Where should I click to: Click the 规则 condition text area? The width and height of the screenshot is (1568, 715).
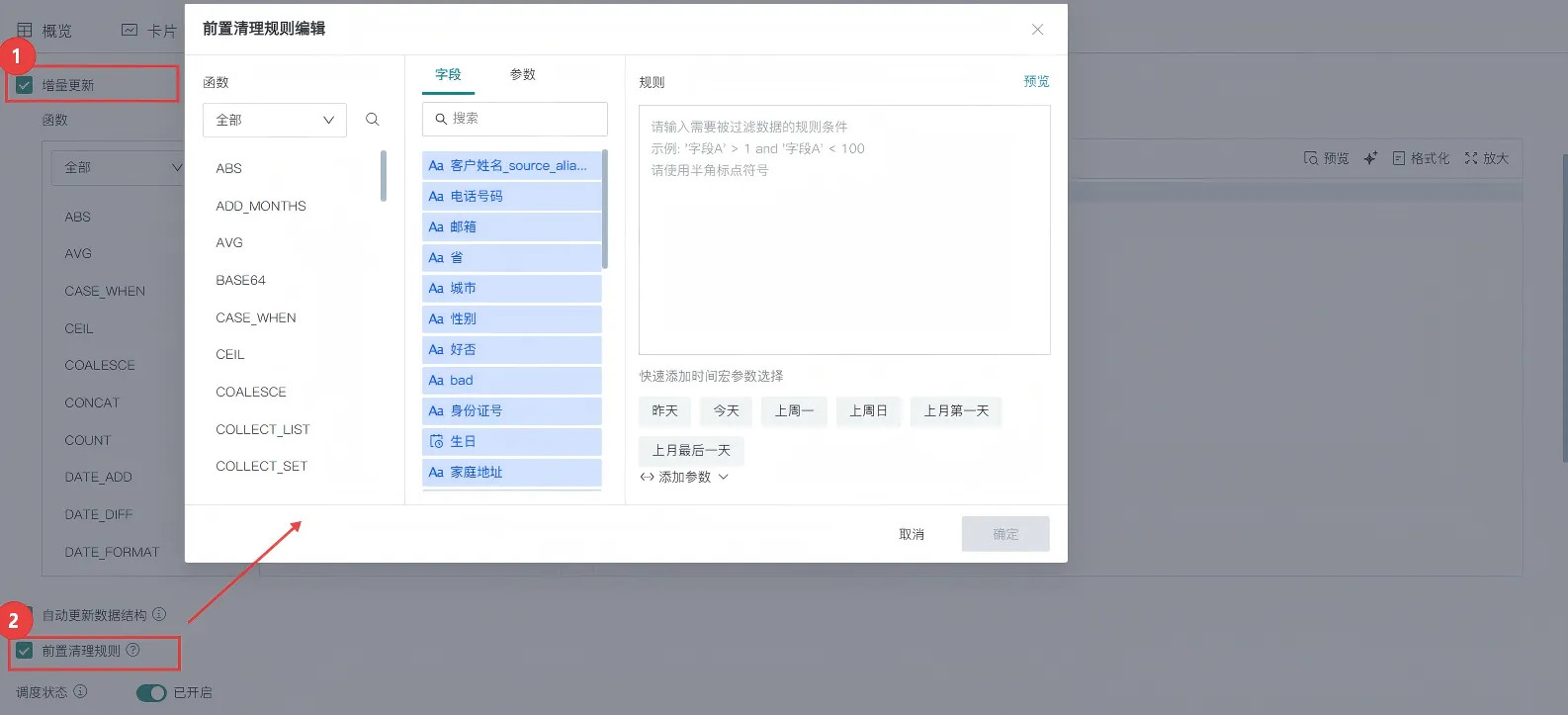click(844, 247)
